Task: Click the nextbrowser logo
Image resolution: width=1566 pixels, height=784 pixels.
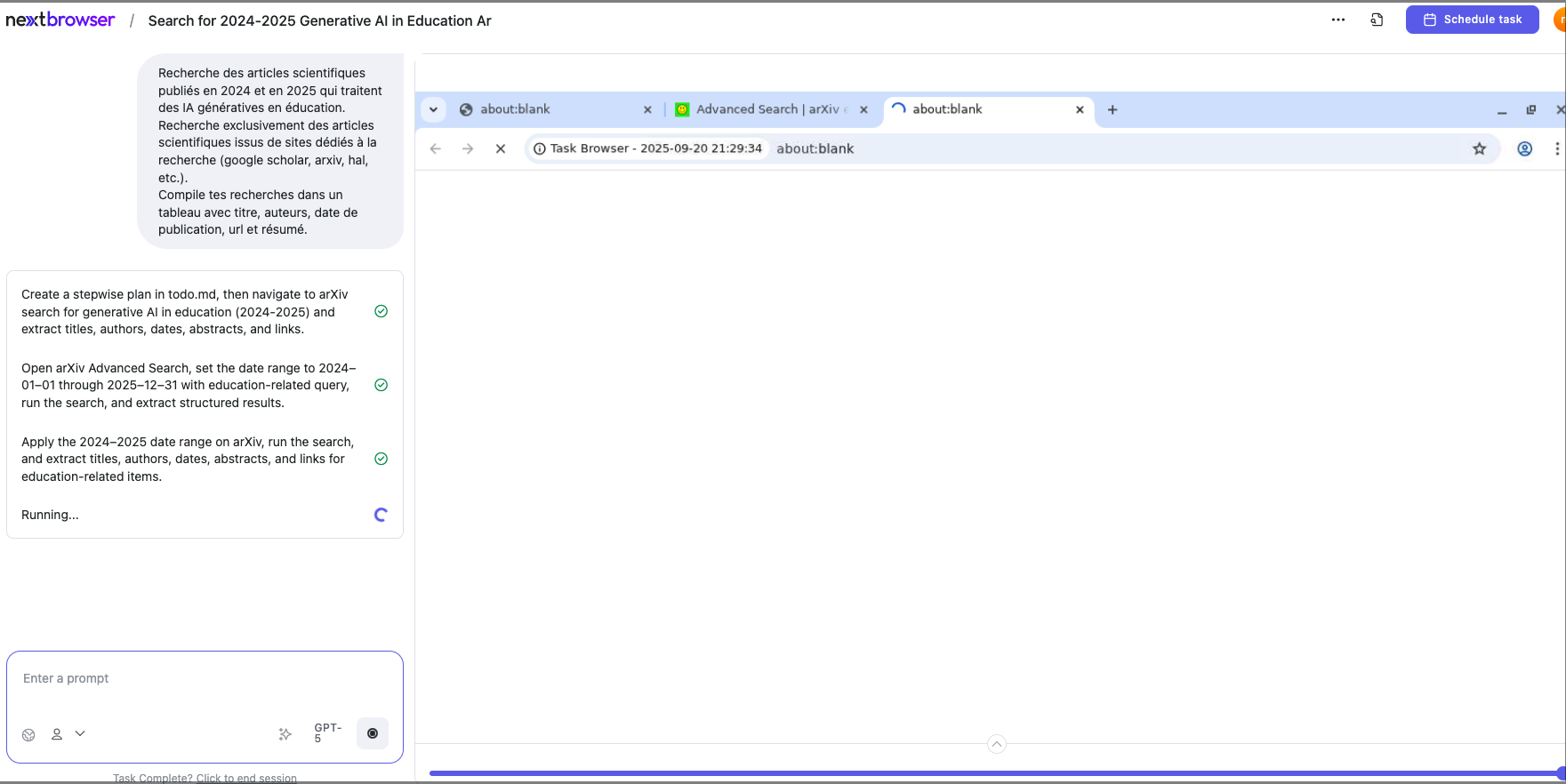Action: click(x=60, y=20)
